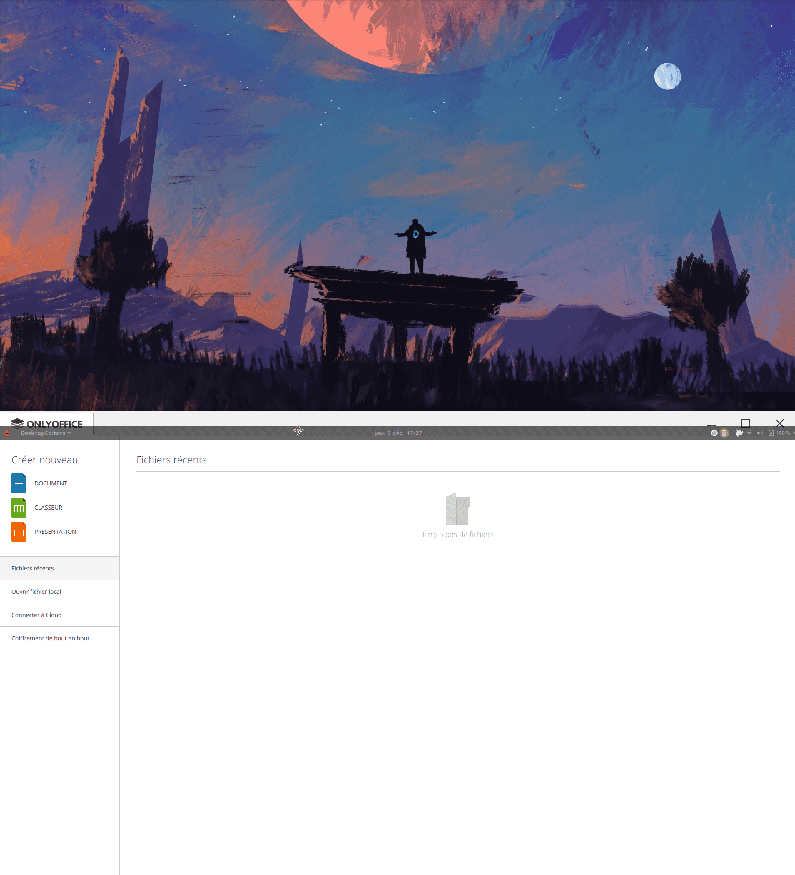This screenshot has height=875, width=795.
Task: Open Connecter à Cloud page
Action: coord(59,615)
